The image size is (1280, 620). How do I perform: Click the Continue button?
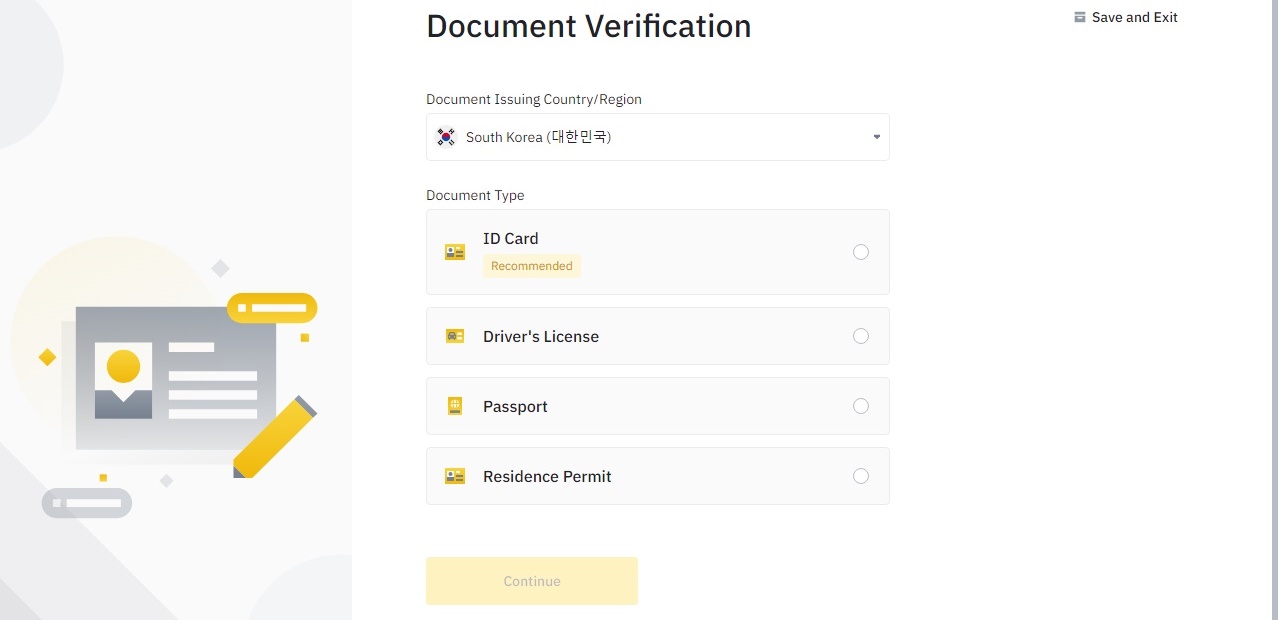532,581
